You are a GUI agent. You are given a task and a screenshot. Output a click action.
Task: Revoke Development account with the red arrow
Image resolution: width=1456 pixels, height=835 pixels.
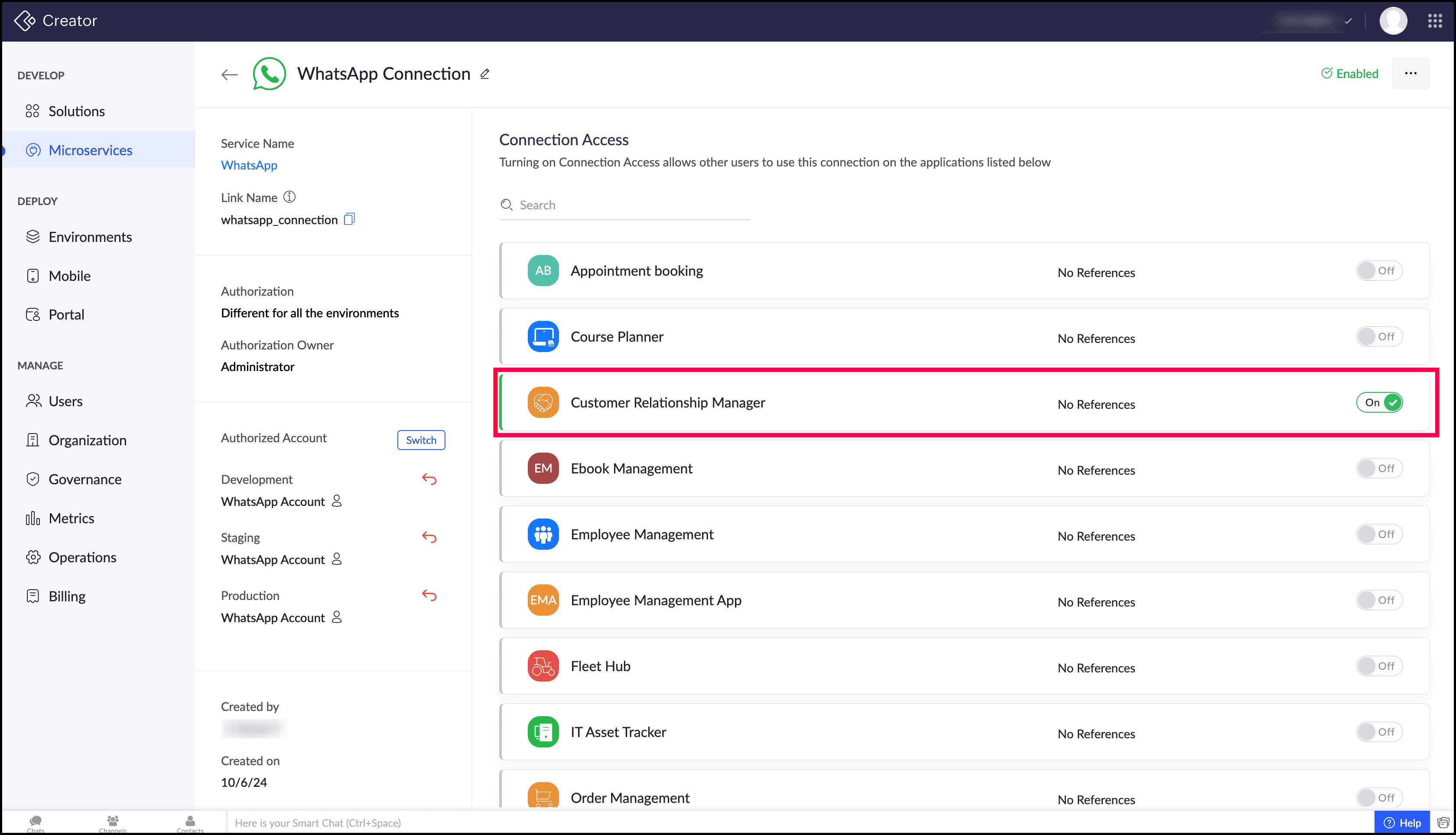coord(429,479)
